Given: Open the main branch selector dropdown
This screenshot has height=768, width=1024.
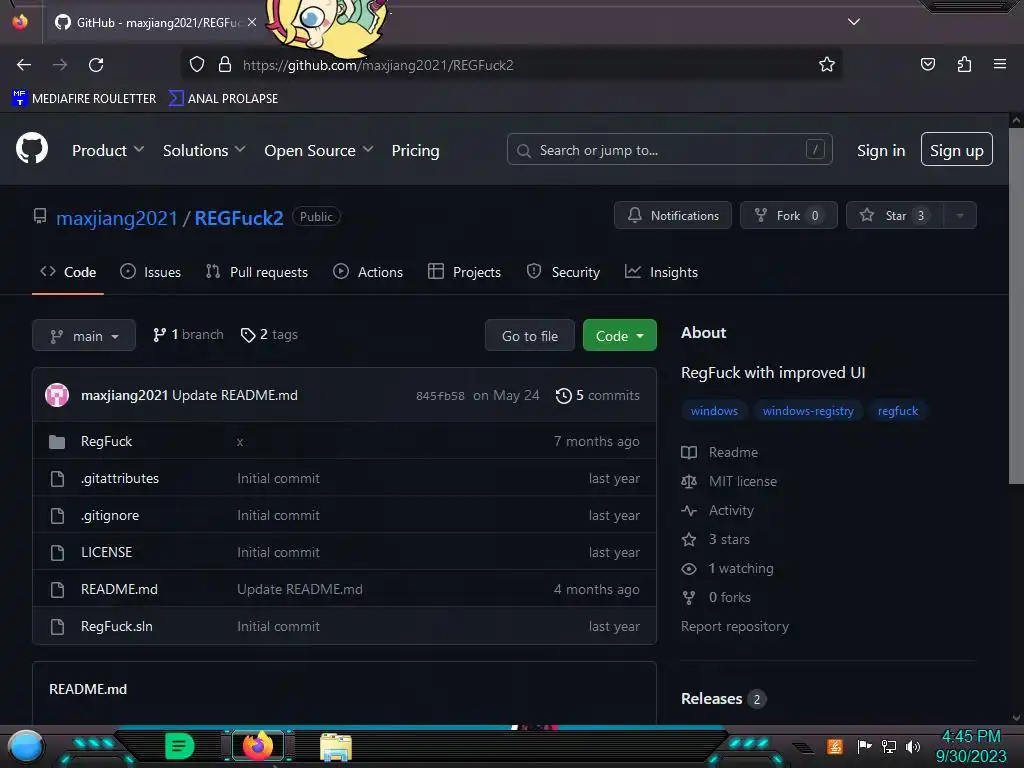Looking at the screenshot, I should click(84, 335).
